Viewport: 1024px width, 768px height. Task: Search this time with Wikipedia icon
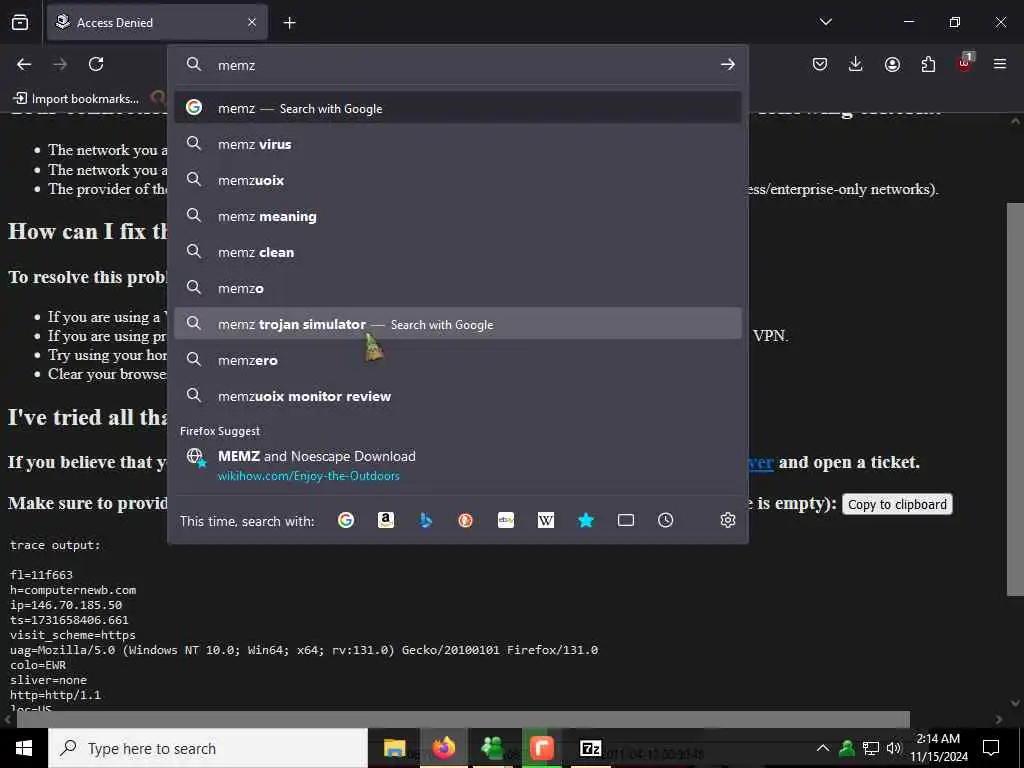(x=546, y=520)
